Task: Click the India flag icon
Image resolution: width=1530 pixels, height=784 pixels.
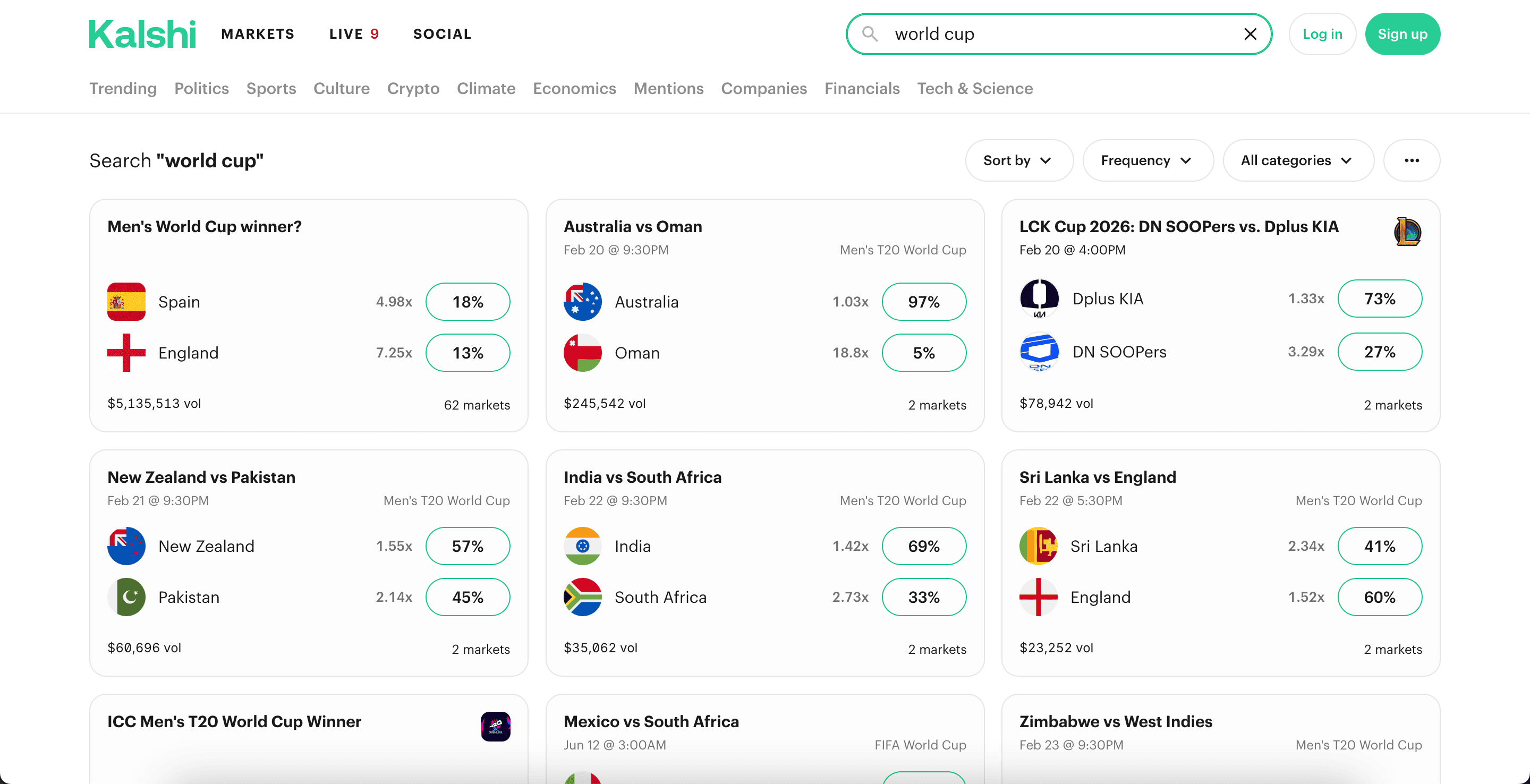Action: click(x=583, y=546)
